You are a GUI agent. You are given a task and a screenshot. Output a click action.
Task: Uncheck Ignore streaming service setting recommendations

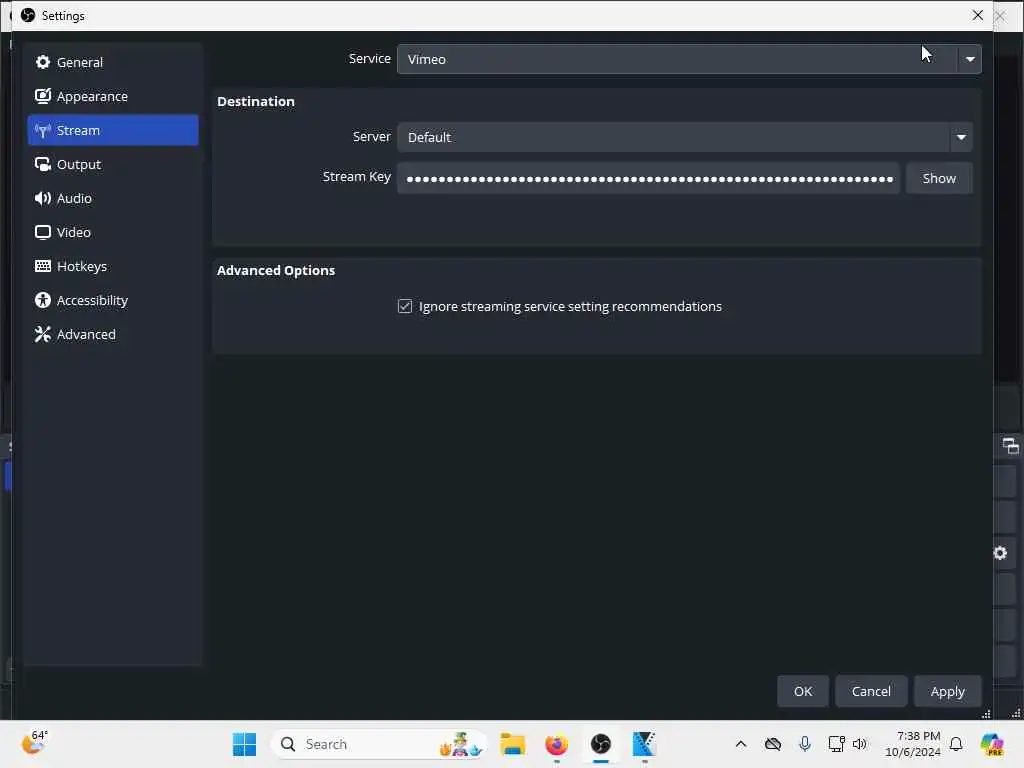tap(405, 306)
